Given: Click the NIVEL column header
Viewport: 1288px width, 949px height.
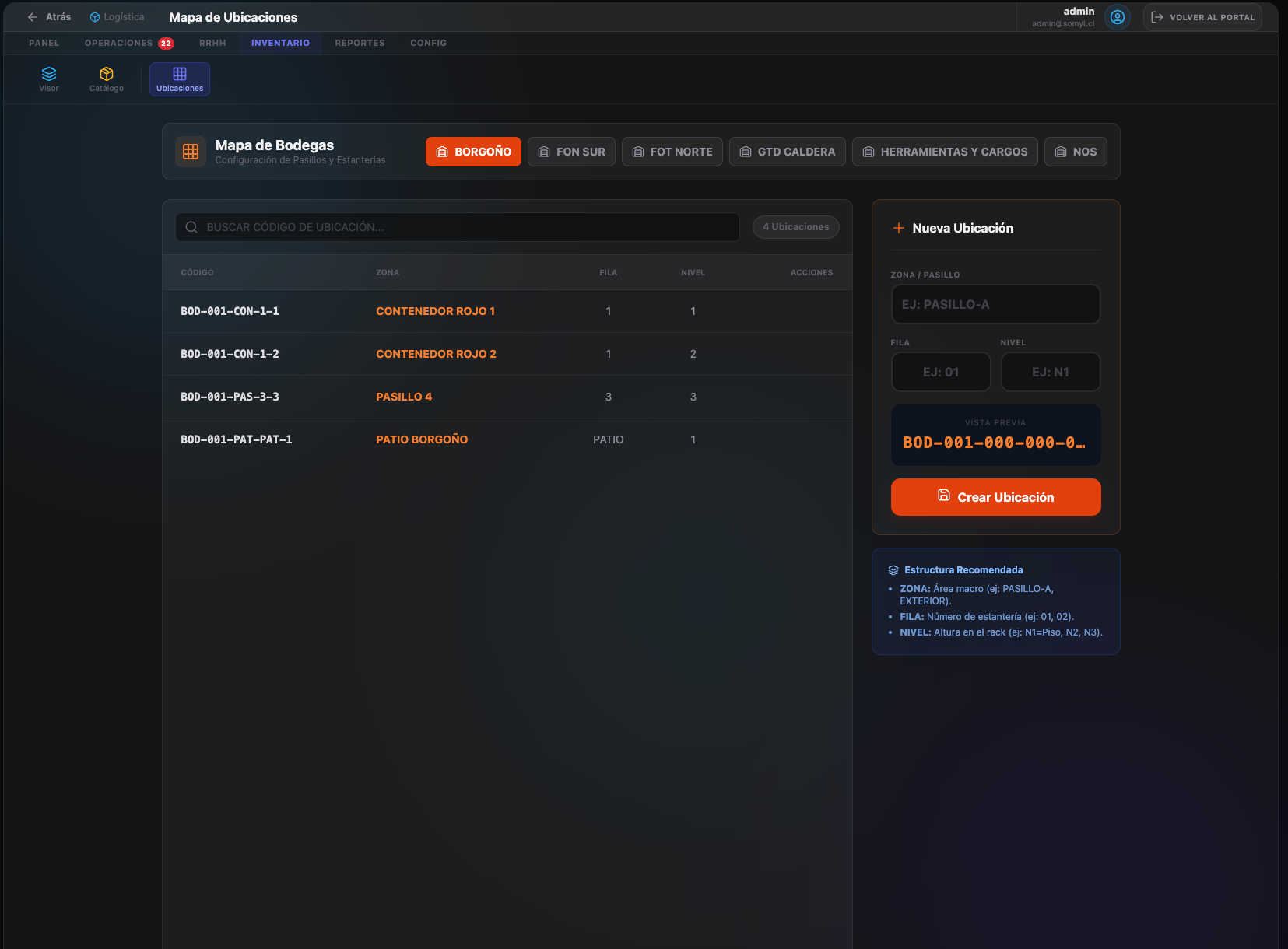Looking at the screenshot, I should pos(693,273).
